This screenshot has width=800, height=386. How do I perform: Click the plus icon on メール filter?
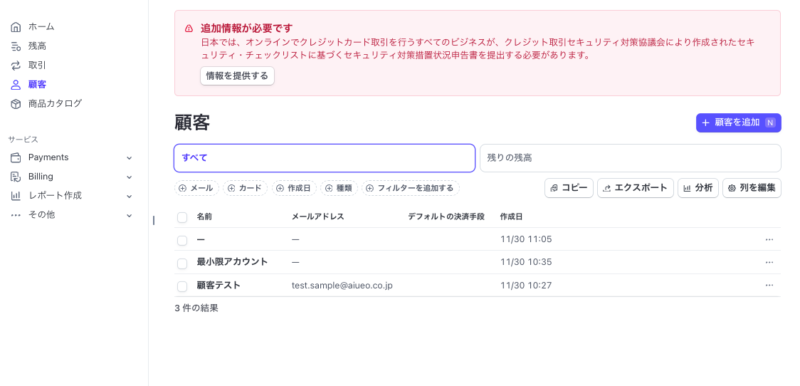pos(183,188)
